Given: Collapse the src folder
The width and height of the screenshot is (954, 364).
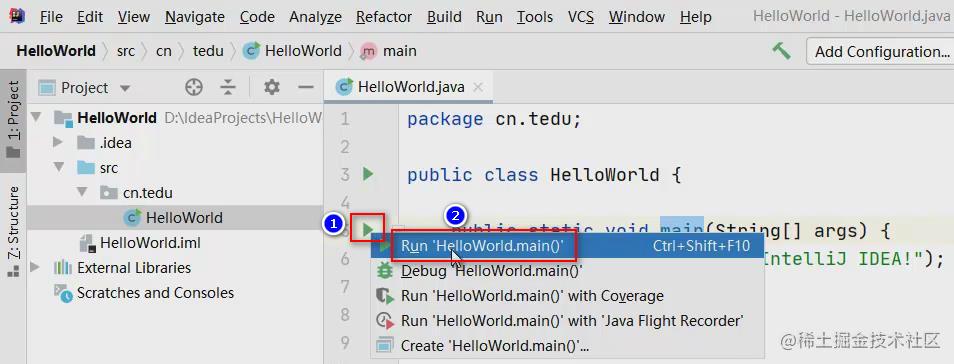Looking at the screenshot, I should tap(58, 167).
